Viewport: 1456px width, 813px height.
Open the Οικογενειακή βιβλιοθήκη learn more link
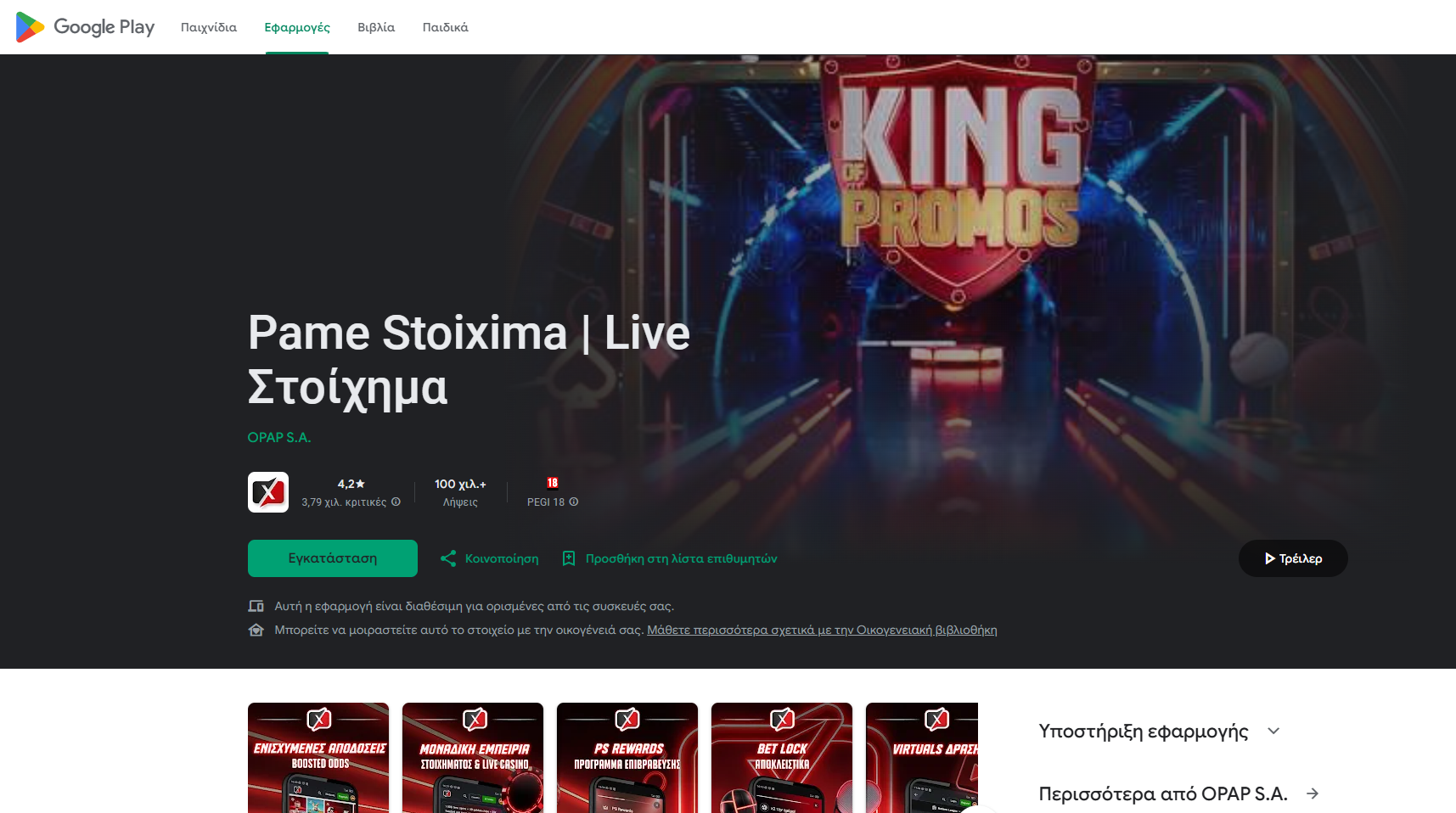[822, 630]
